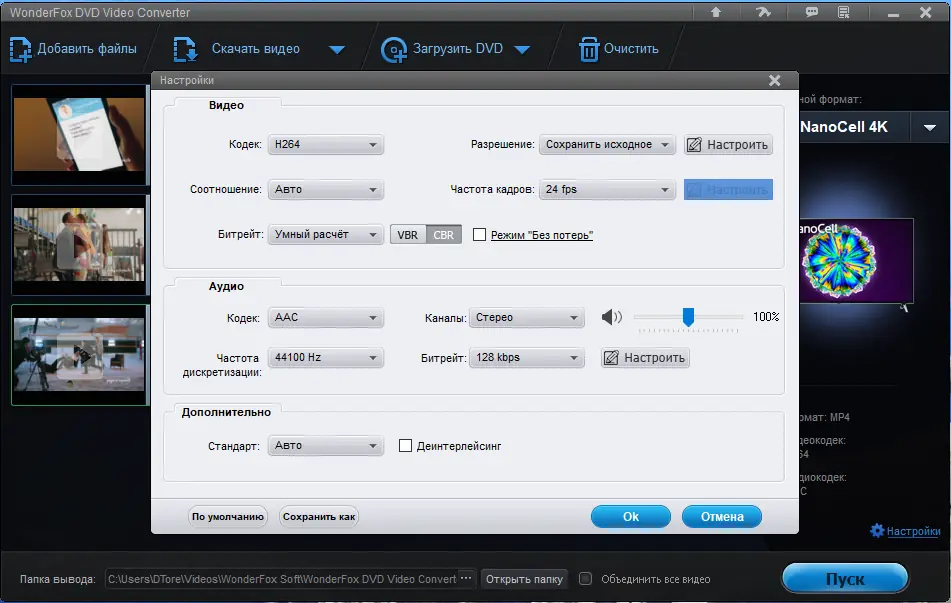Open the Стандарт Авто dropdown
The height and width of the screenshot is (603, 951).
(326, 445)
